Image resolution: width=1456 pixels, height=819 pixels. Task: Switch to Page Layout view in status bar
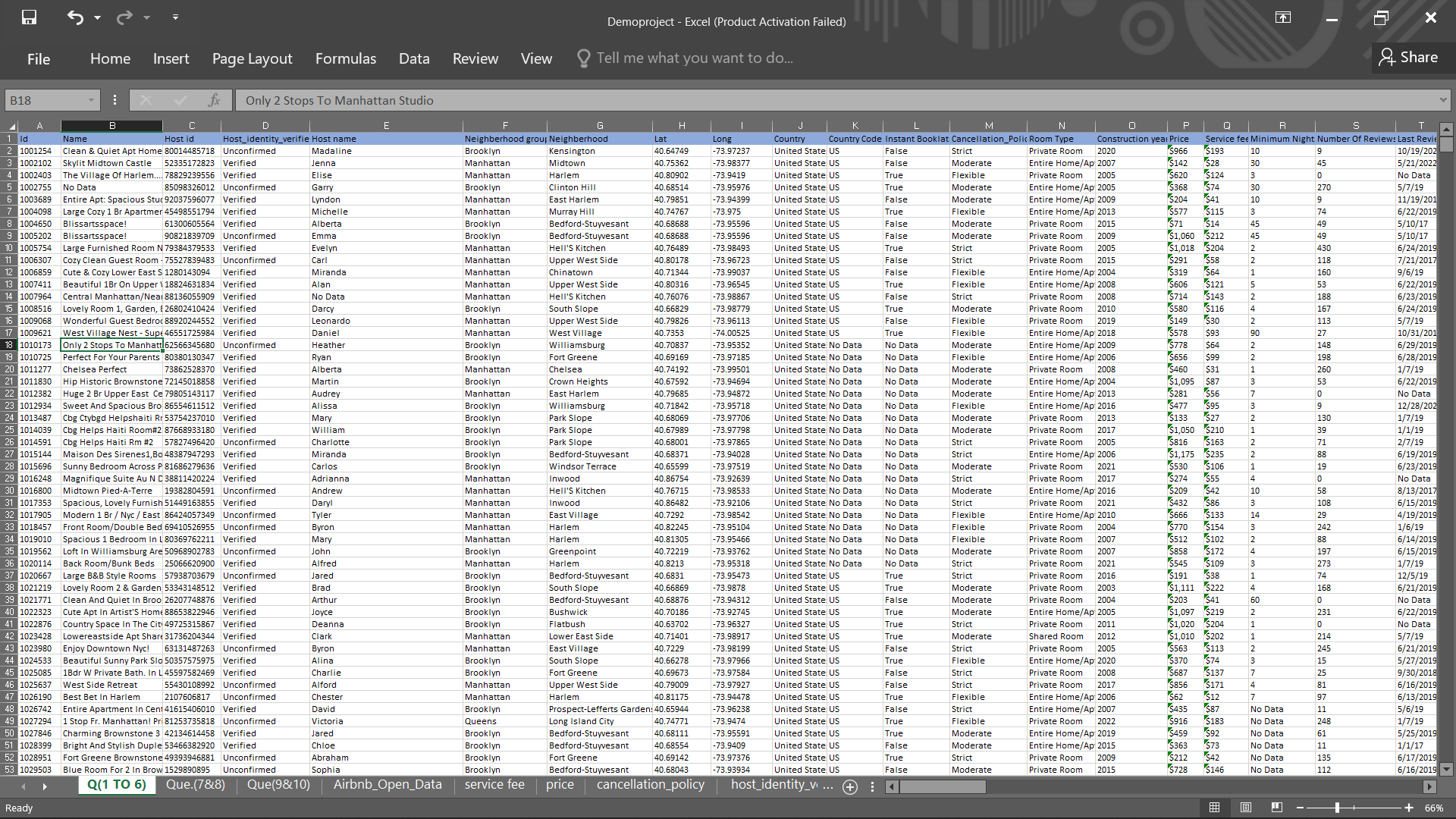click(1246, 808)
